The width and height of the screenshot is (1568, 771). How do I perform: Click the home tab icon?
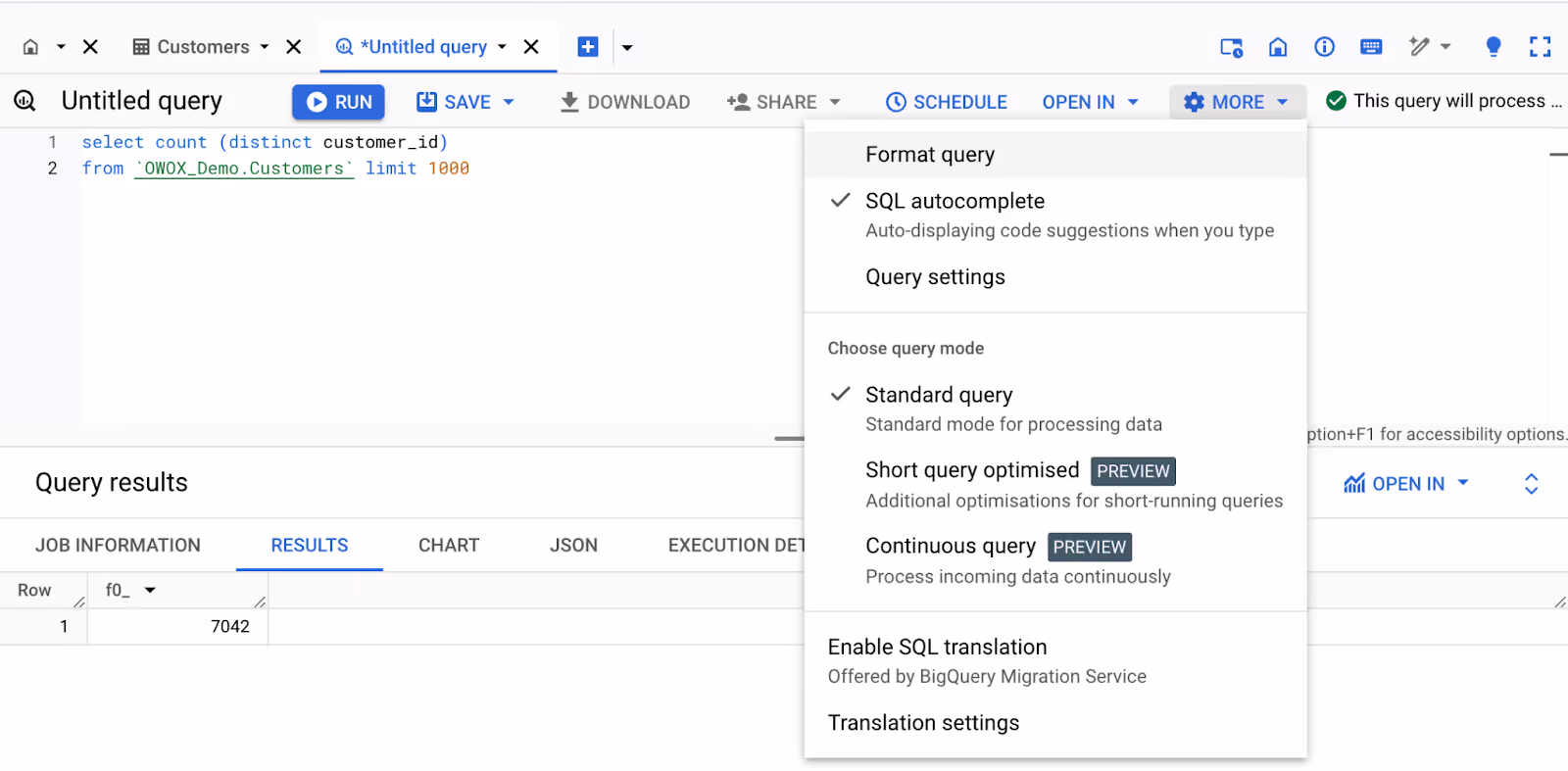click(x=30, y=47)
